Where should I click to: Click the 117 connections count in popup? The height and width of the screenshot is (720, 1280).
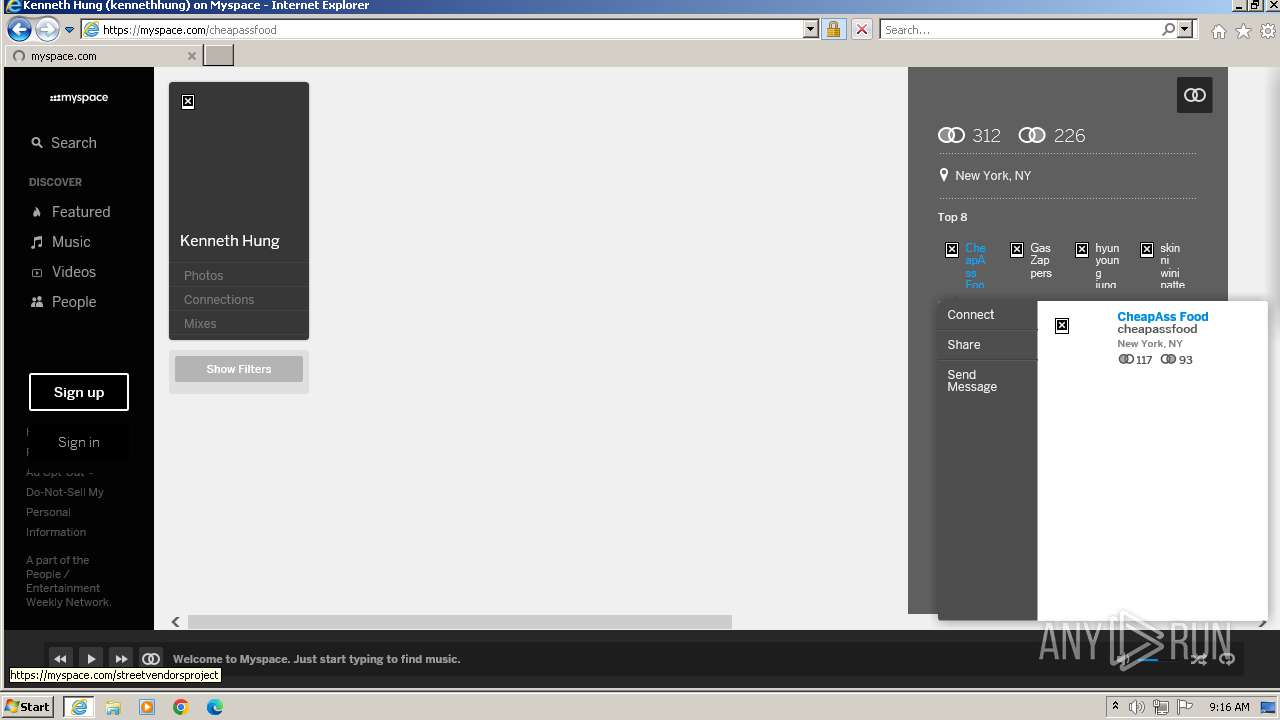click(x=1135, y=360)
